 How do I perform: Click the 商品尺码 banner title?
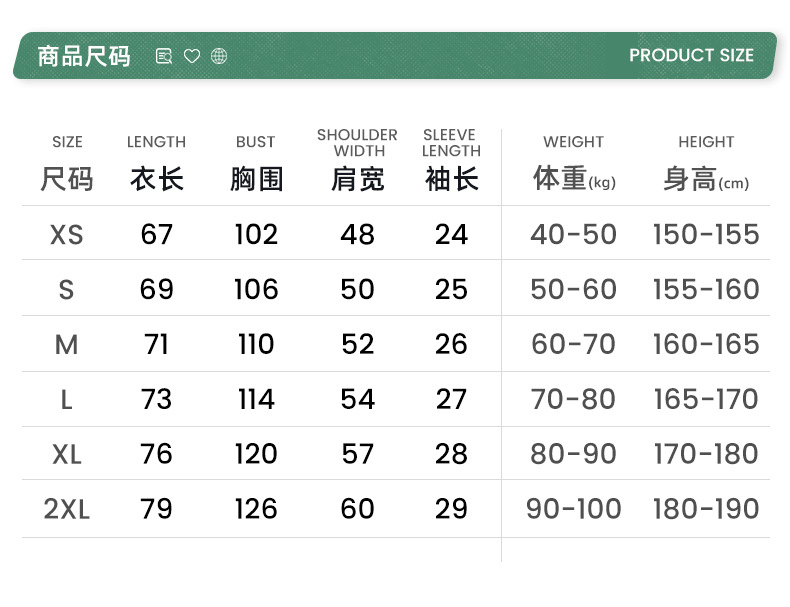(x=84, y=56)
